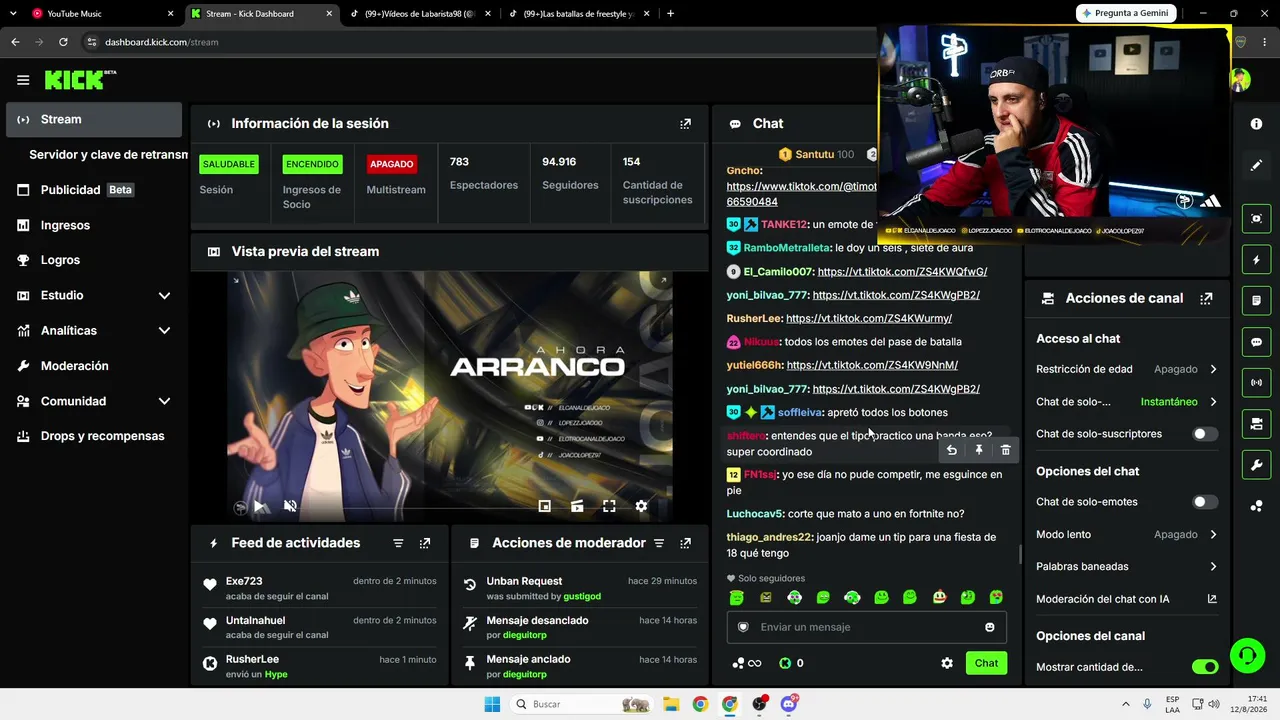
Task: Delete the hovered shiftero chat message
Action: pyautogui.click(x=1005, y=450)
